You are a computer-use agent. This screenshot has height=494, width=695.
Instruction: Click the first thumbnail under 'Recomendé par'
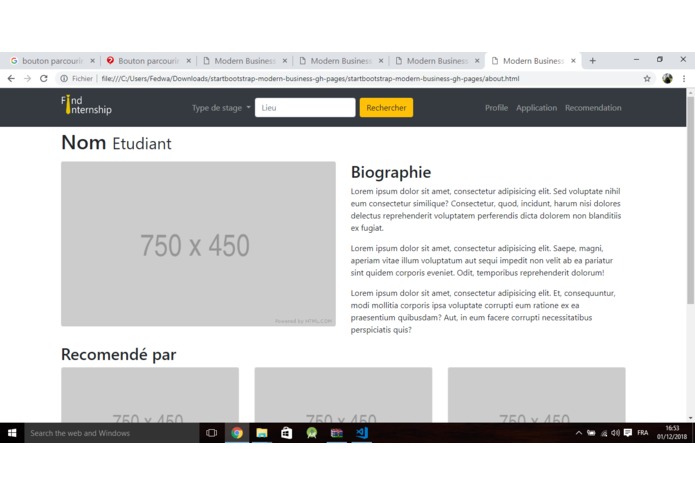[150, 395]
